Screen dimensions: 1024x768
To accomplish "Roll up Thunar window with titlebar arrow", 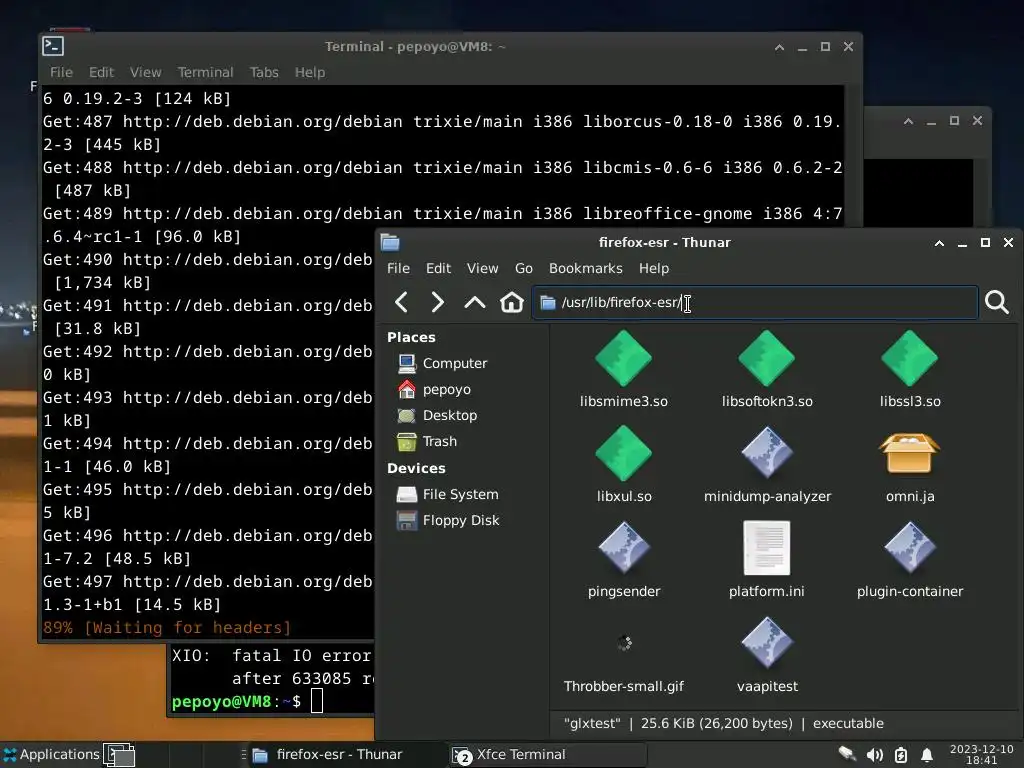I will pos(939,243).
